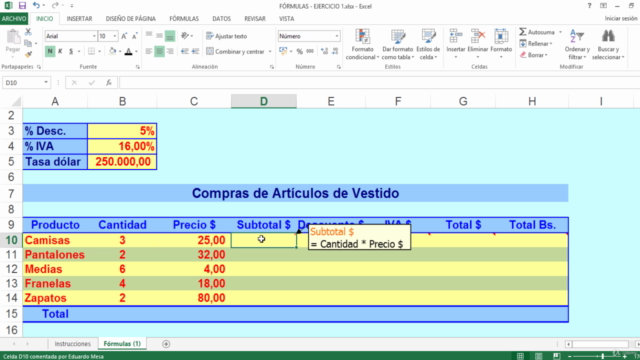Insert cells with Insertar
This screenshot has height=360, width=640.
pos(456,44)
